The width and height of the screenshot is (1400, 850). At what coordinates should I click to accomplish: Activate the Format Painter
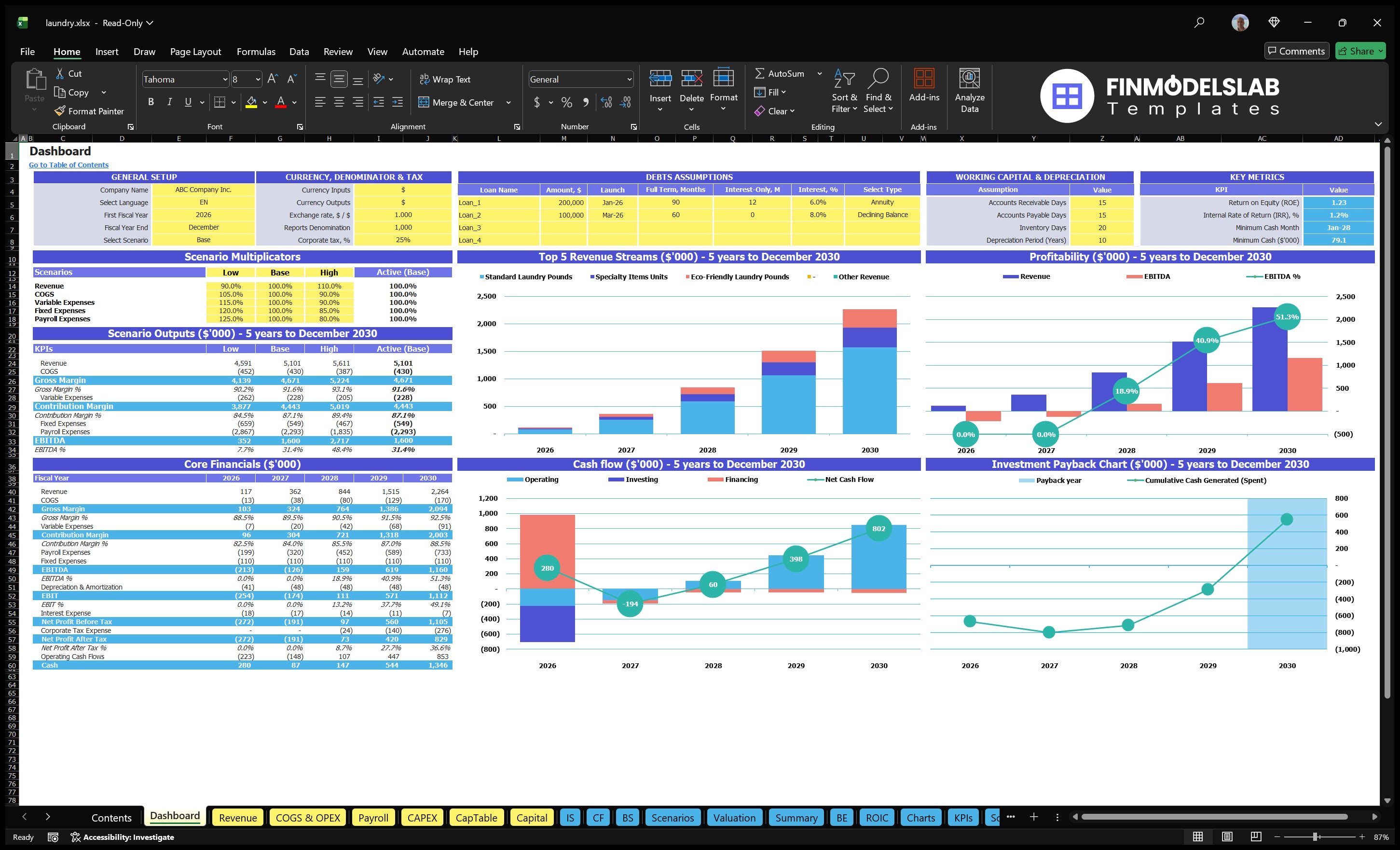coord(89,111)
